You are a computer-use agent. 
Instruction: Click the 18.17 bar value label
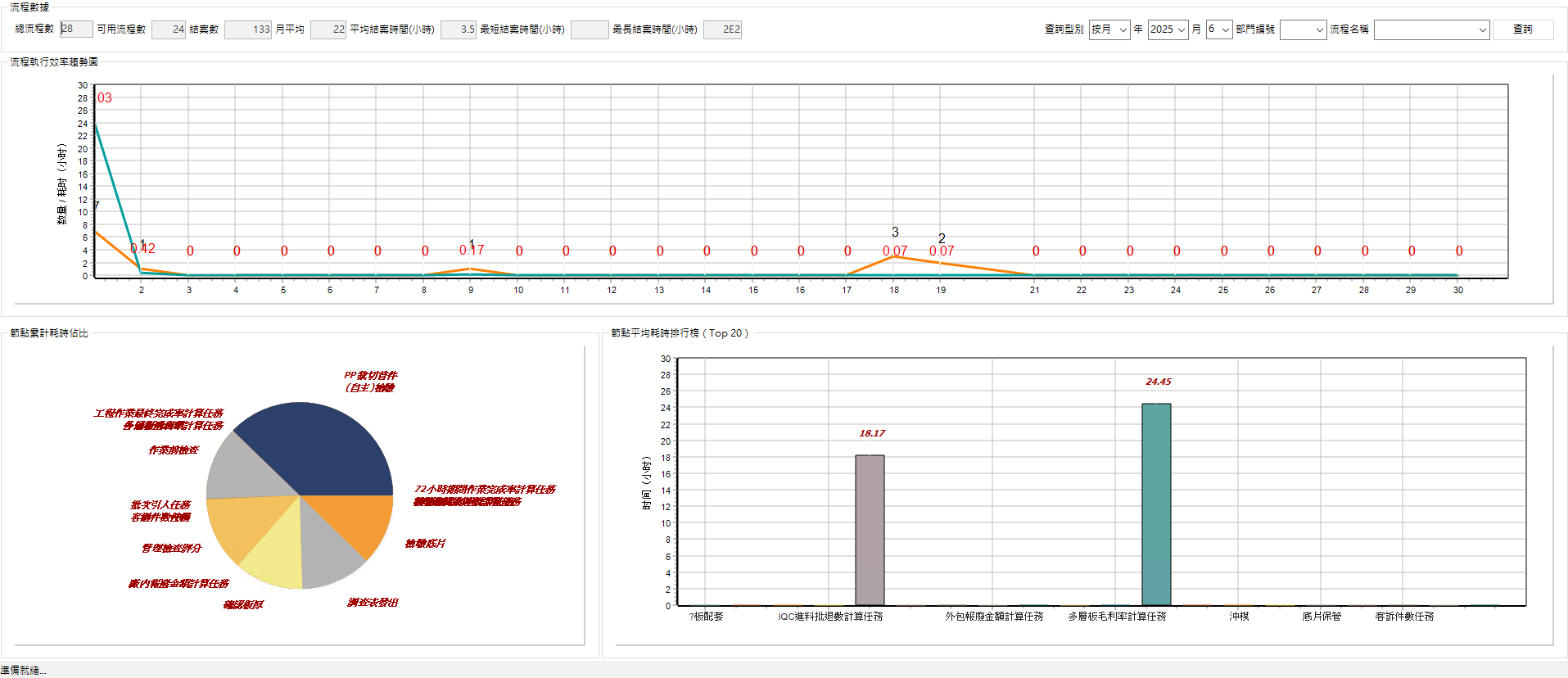(872, 433)
